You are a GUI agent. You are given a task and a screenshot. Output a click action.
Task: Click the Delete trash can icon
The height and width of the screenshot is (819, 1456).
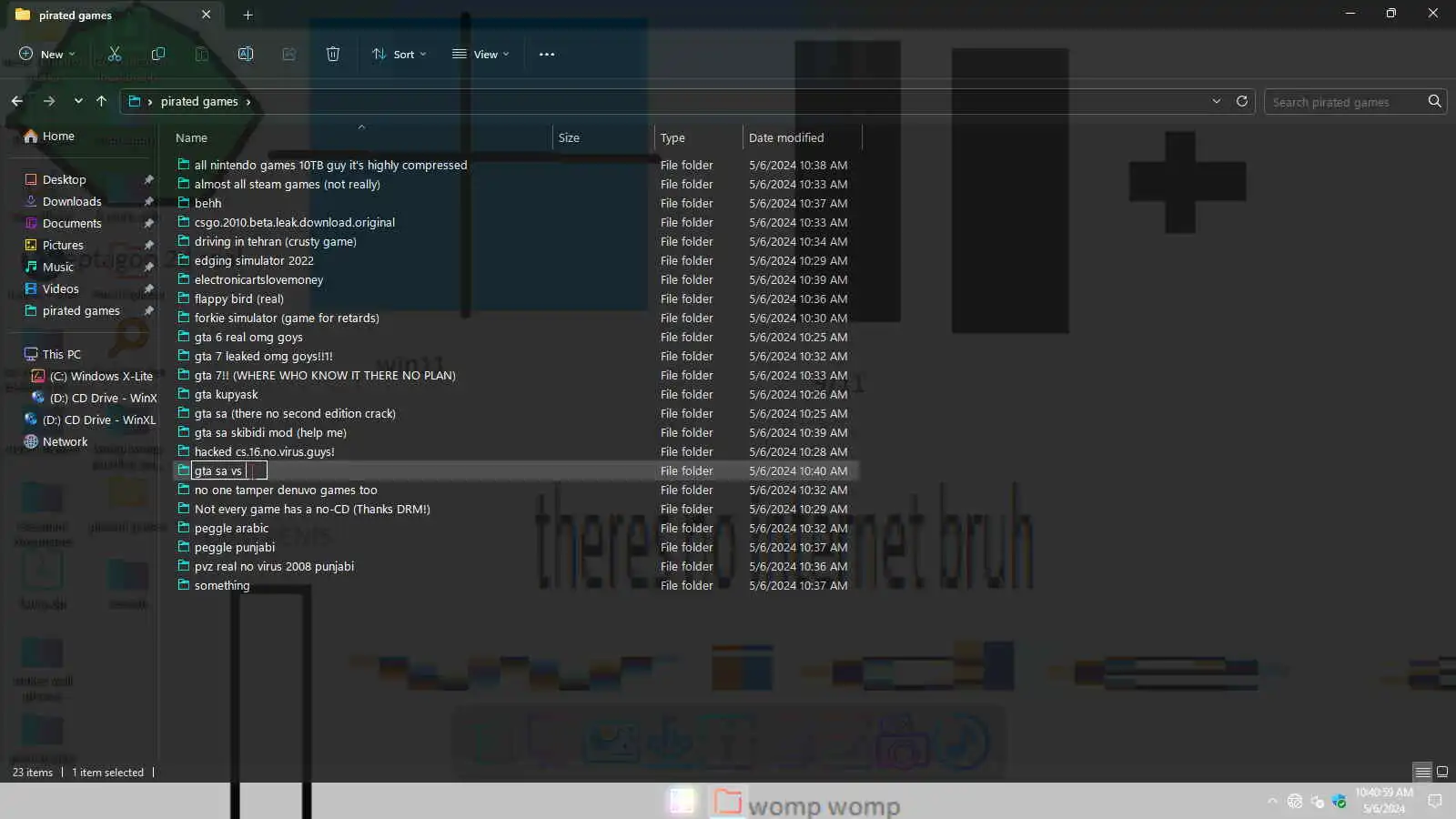click(333, 54)
